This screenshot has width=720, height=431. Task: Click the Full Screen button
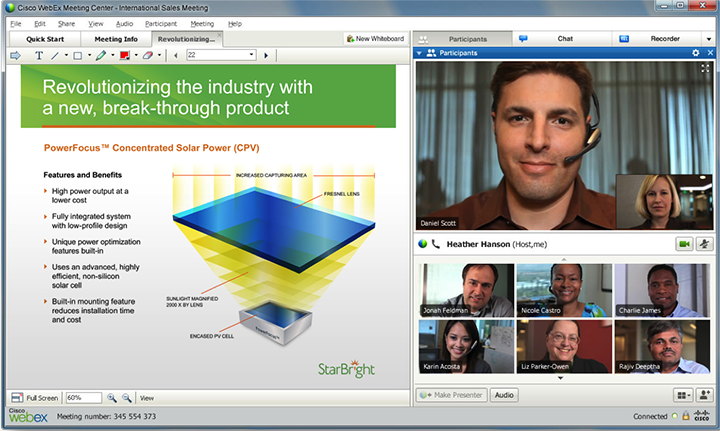pos(35,398)
